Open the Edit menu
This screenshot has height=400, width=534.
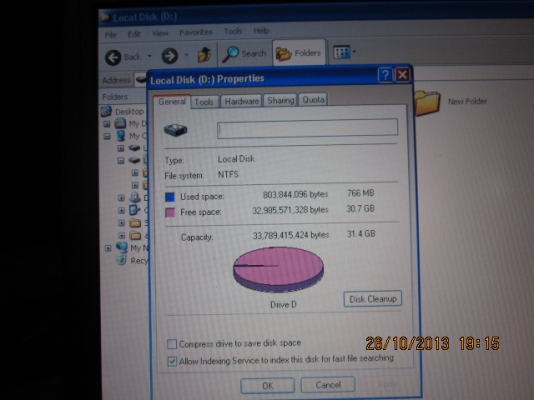[x=134, y=34]
